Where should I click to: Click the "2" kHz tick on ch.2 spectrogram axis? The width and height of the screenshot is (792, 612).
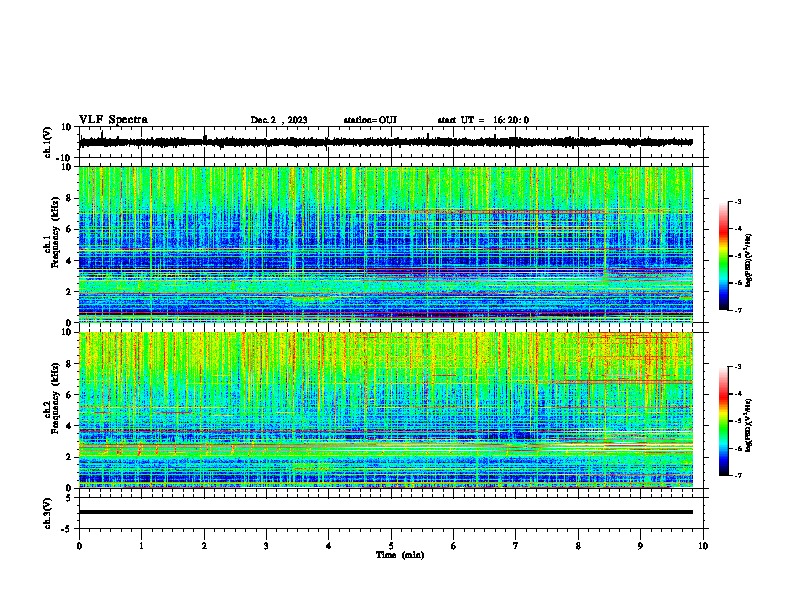click(x=69, y=457)
